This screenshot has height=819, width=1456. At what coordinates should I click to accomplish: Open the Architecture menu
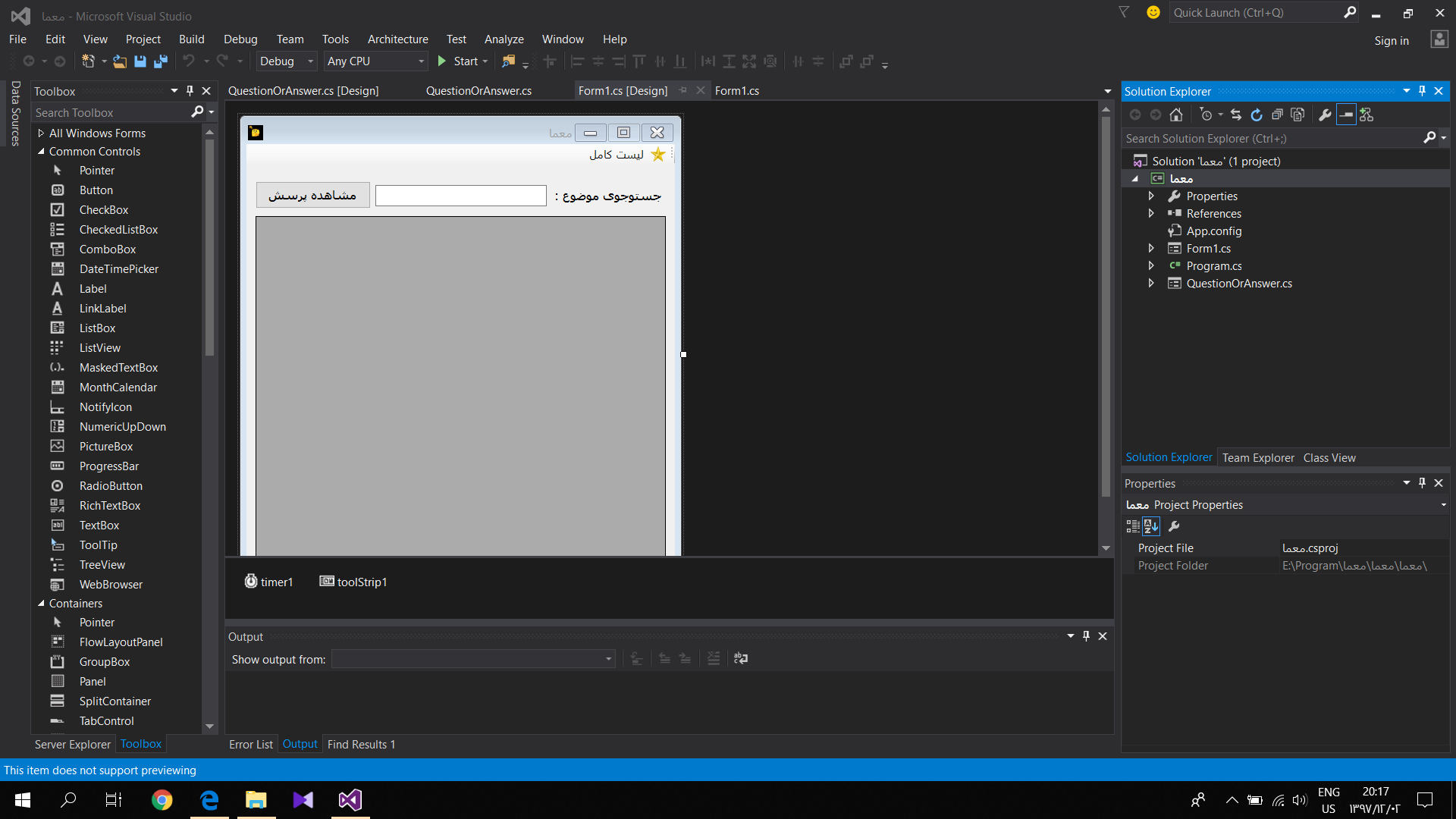397,39
